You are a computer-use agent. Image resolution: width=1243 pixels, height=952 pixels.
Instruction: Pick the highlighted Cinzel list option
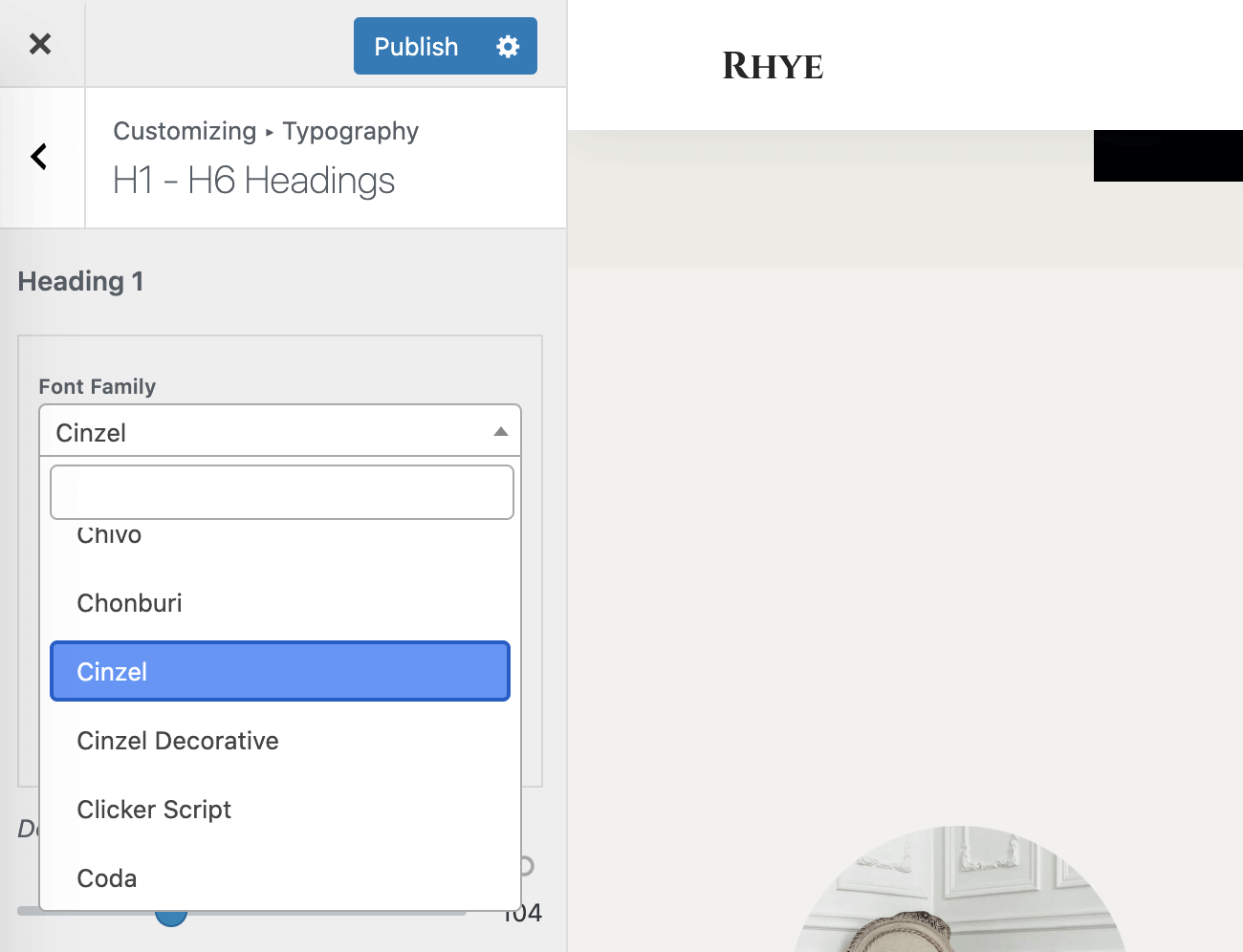coord(279,671)
